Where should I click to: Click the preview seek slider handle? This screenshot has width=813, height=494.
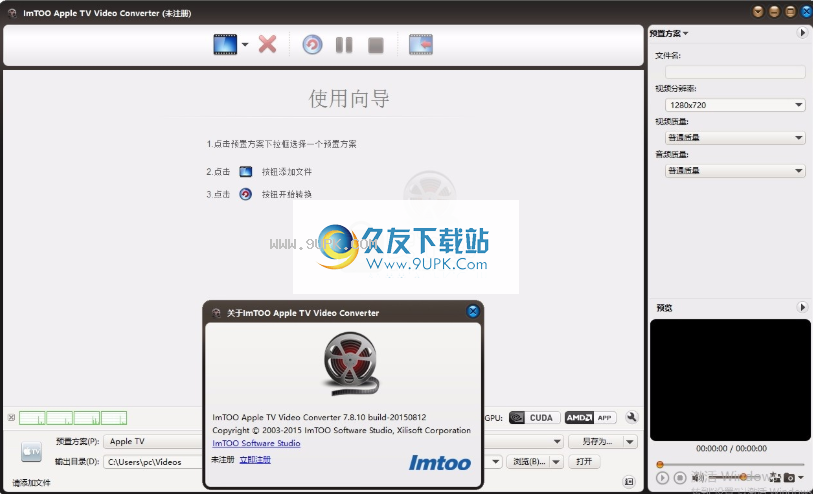[660, 464]
